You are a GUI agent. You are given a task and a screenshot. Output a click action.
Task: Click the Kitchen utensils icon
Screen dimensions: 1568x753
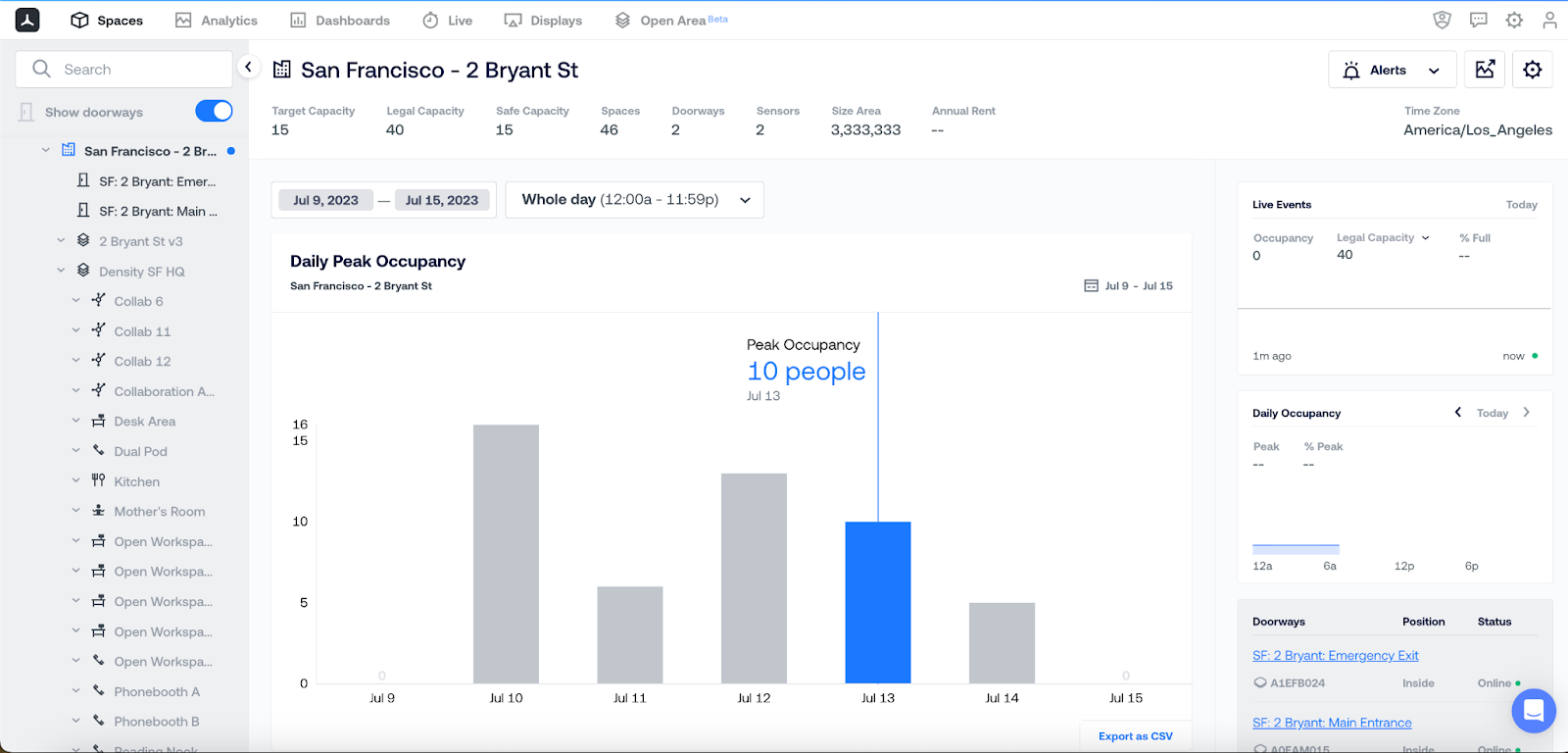[x=98, y=480]
